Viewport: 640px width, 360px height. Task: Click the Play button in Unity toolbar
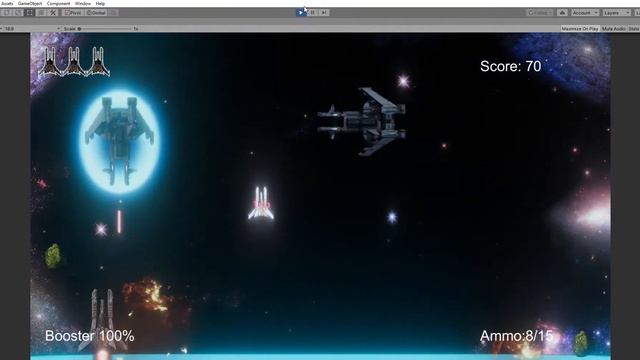click(x=301, y=13)
